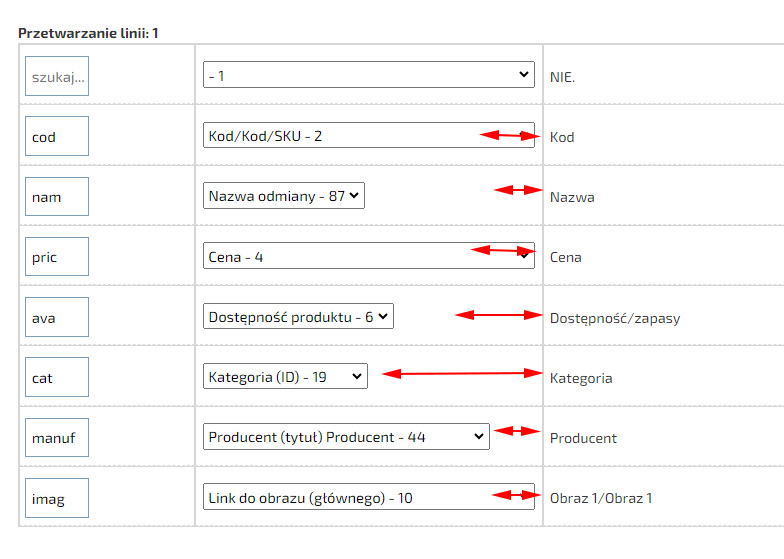Image resolution: width=784 pixels, height=559 pixels.
Task: Click the "szukaj..." search input field
Action: [57, 76]
